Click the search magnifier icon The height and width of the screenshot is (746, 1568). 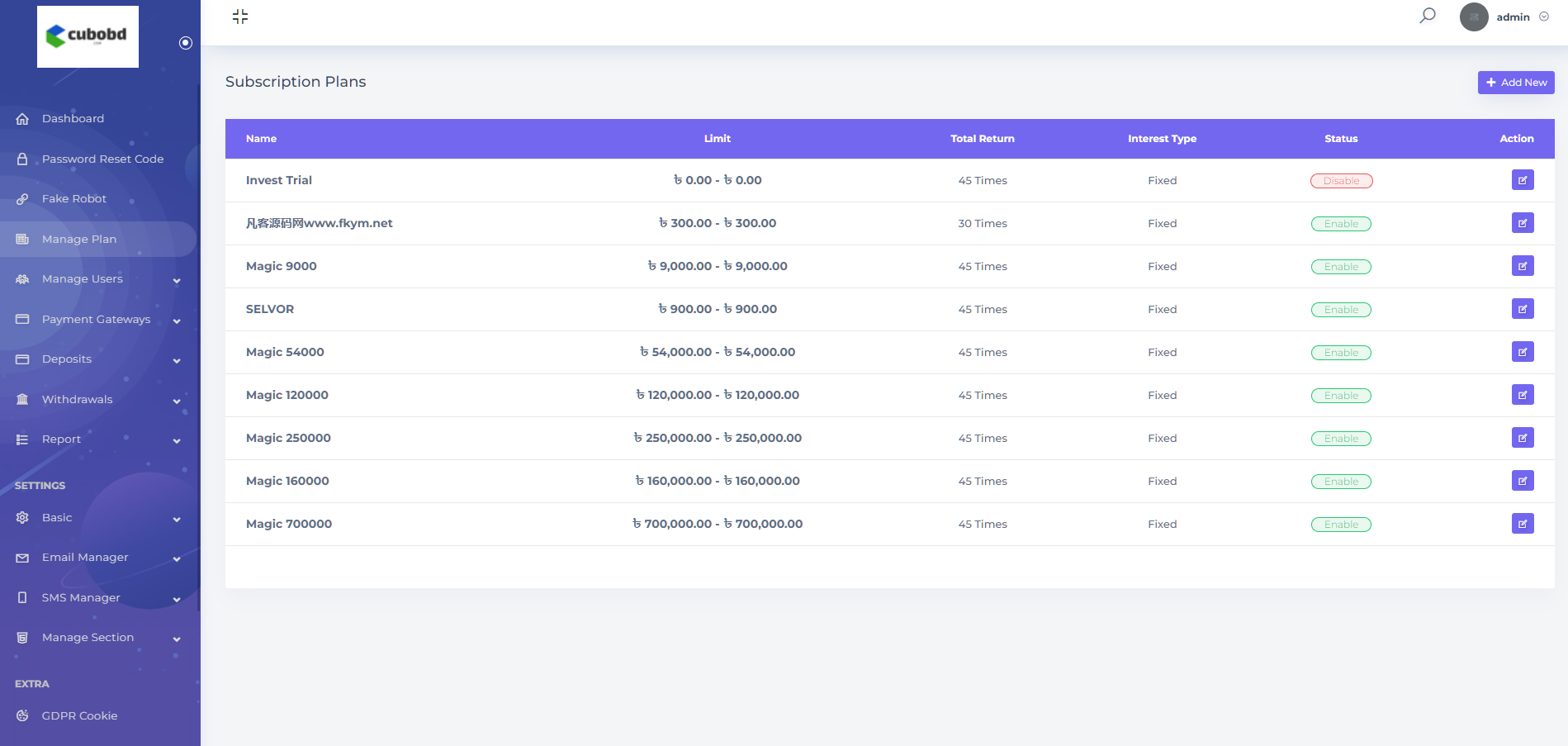[x=1427, y=16]
